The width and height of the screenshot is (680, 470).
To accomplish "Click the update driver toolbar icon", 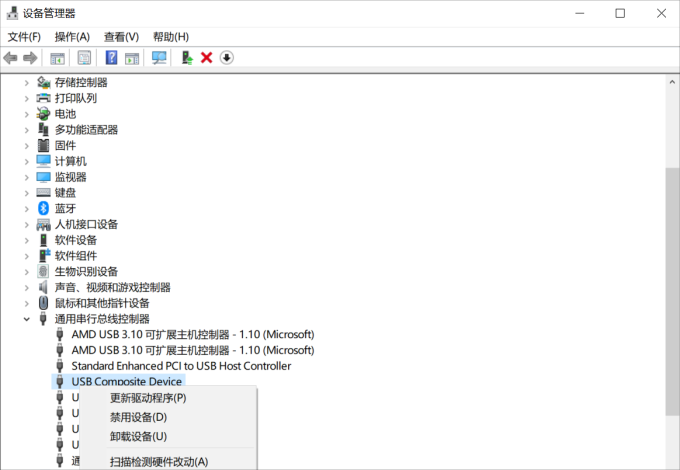I will point(187,58).
